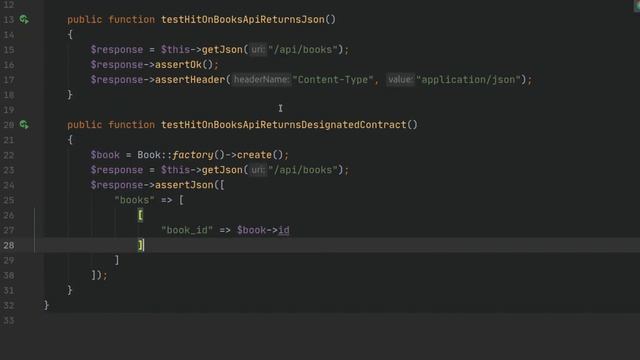Click function name testHitOnBooksApiReturnsDesignatedContract

(284, 125)
